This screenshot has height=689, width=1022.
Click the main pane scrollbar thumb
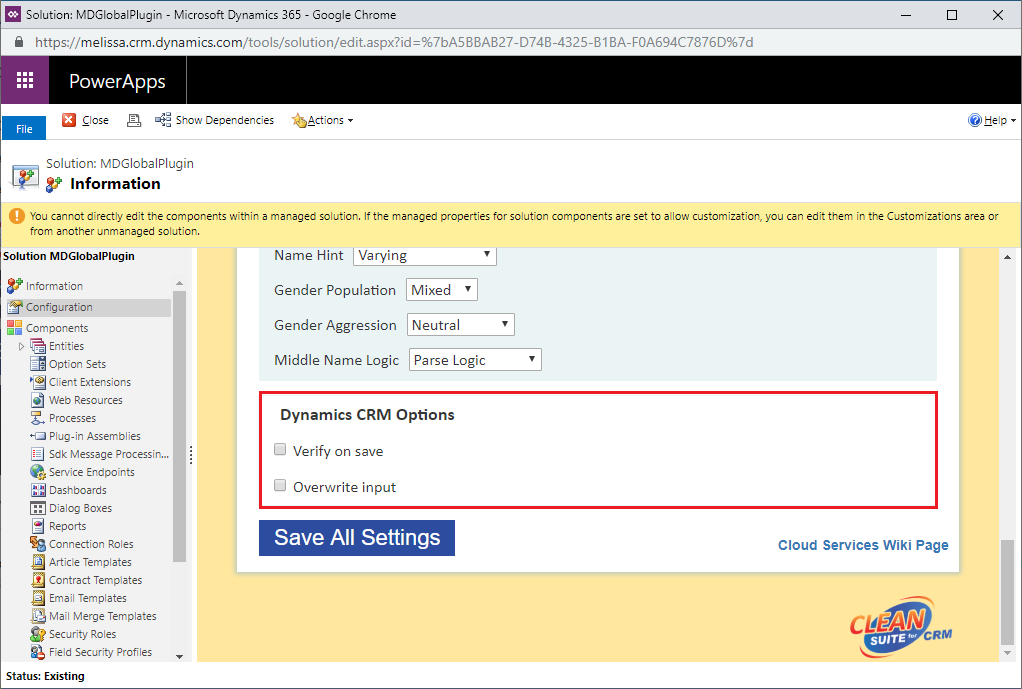pyautogui.click(x=1008, y=592)
